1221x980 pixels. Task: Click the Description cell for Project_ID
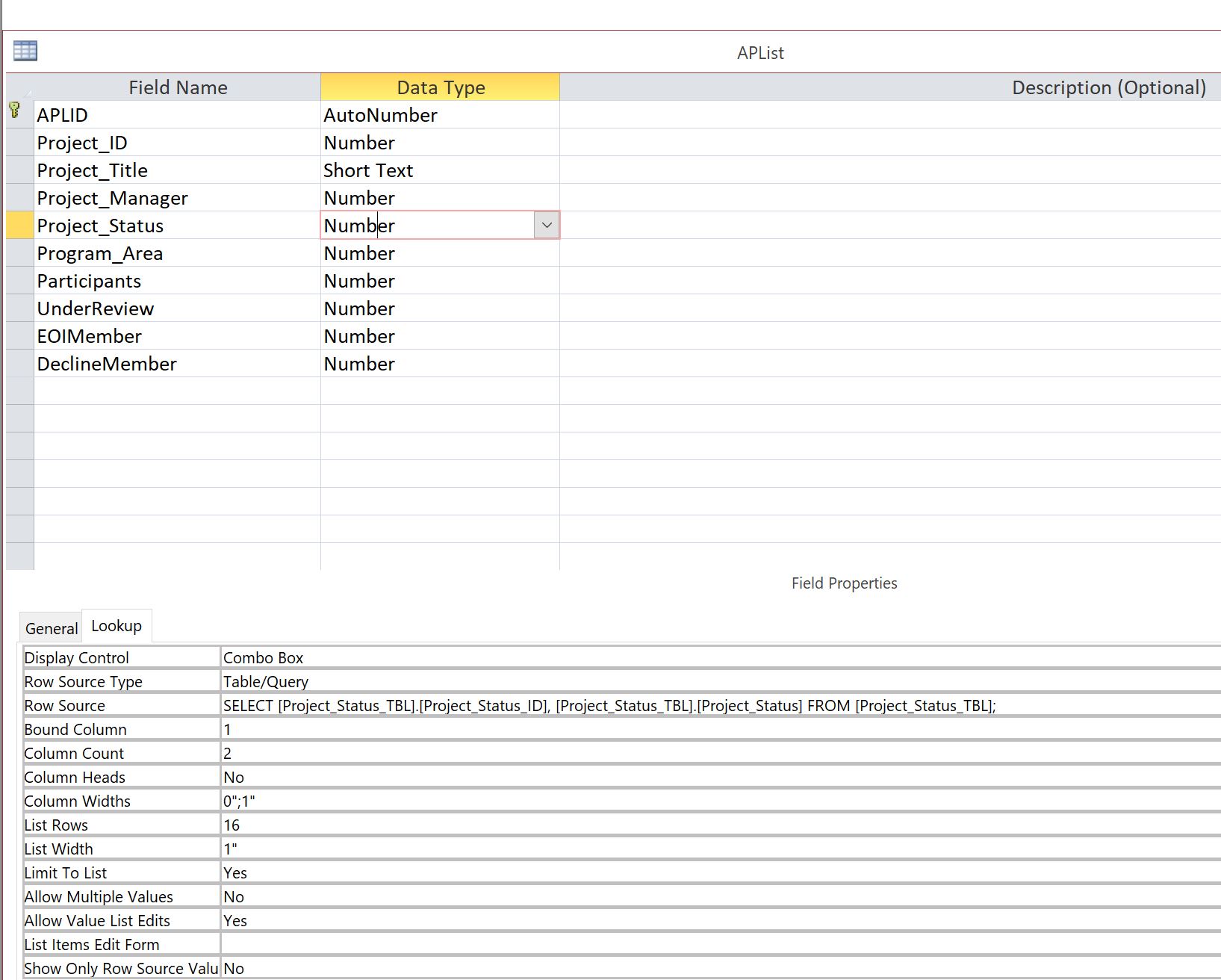pyautogui.click(x=889, y=143)
